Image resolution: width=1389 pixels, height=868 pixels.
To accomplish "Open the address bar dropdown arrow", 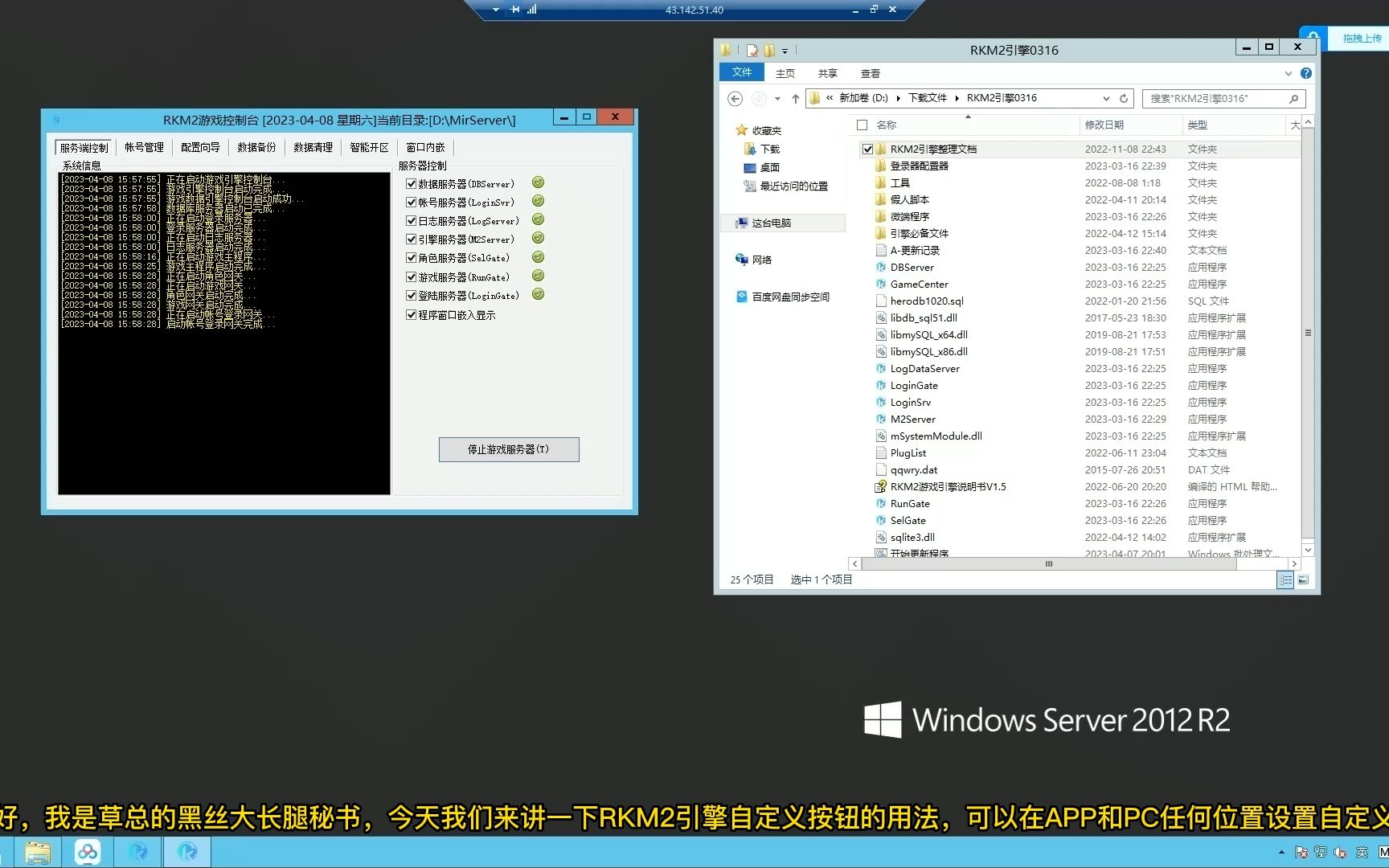I will (x=1106, y=98).
